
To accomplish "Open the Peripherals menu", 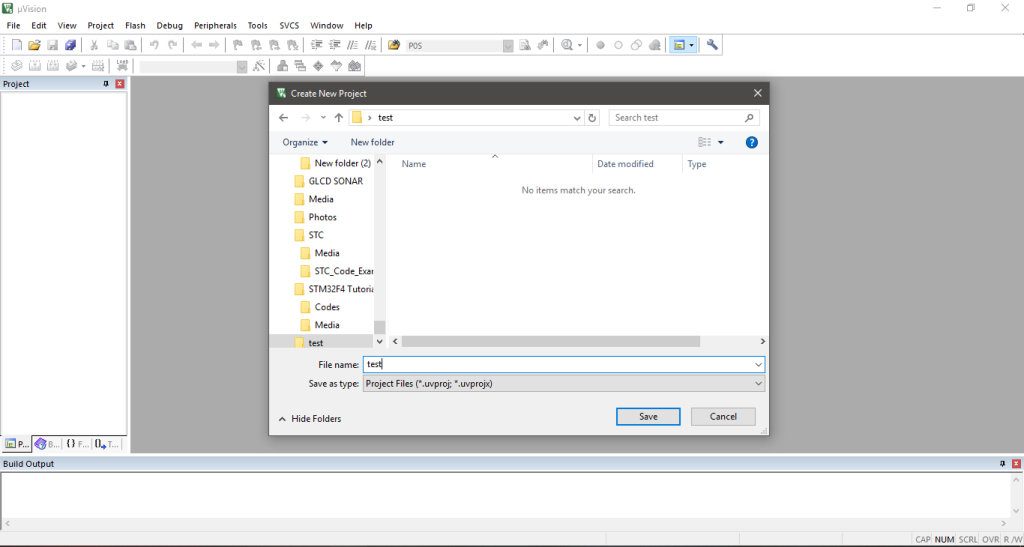I will point(215,25).
